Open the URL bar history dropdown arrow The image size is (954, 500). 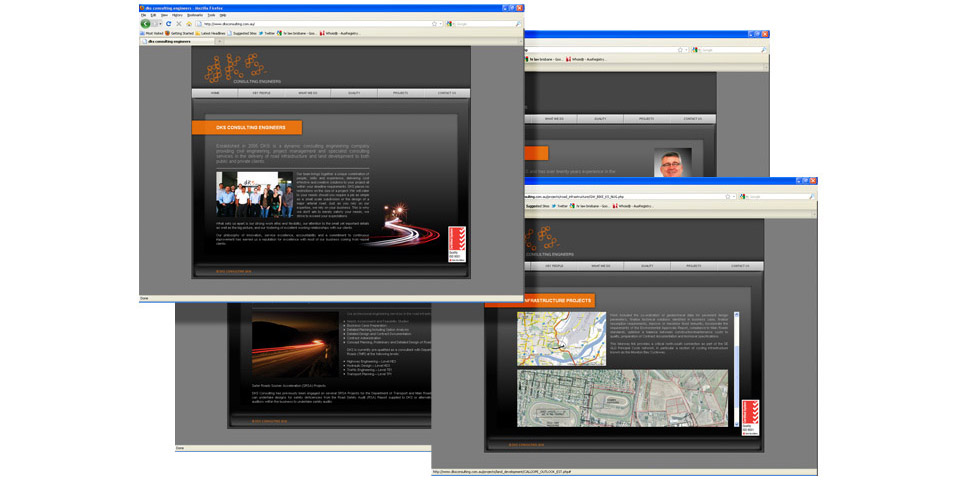coord(441,23)
